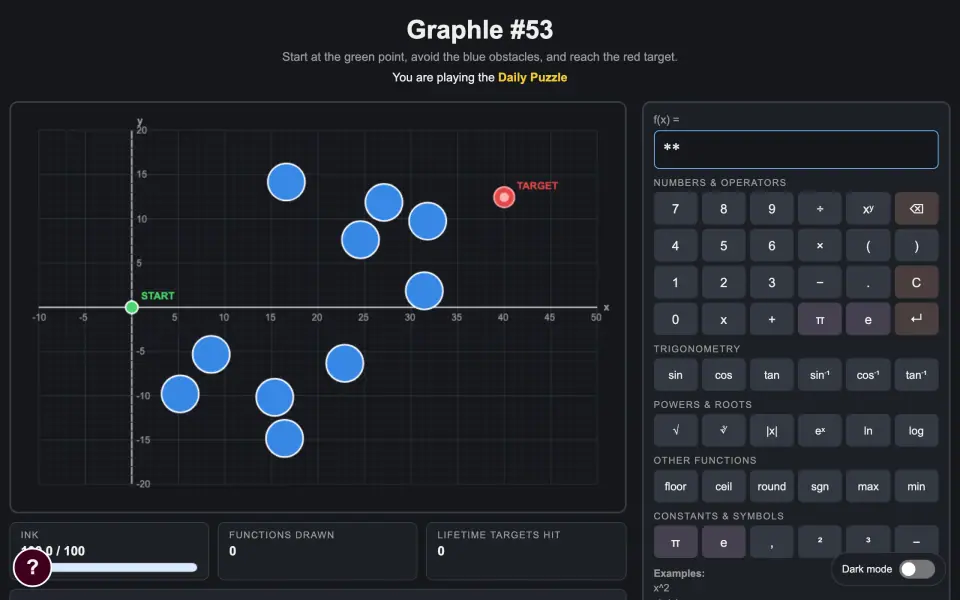960x600 pixels.
Task: Insert the cubed ³ symbol
Action: click(x=868, y=542)
